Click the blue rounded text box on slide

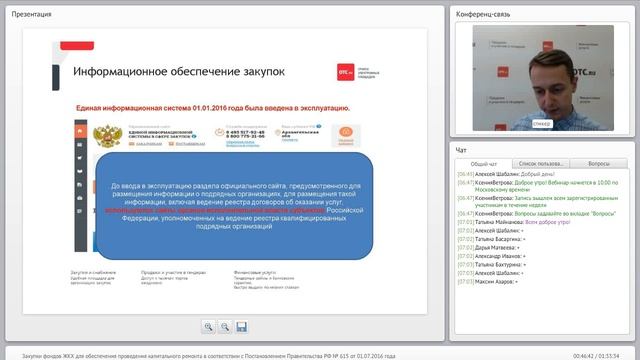click(234, 206)
